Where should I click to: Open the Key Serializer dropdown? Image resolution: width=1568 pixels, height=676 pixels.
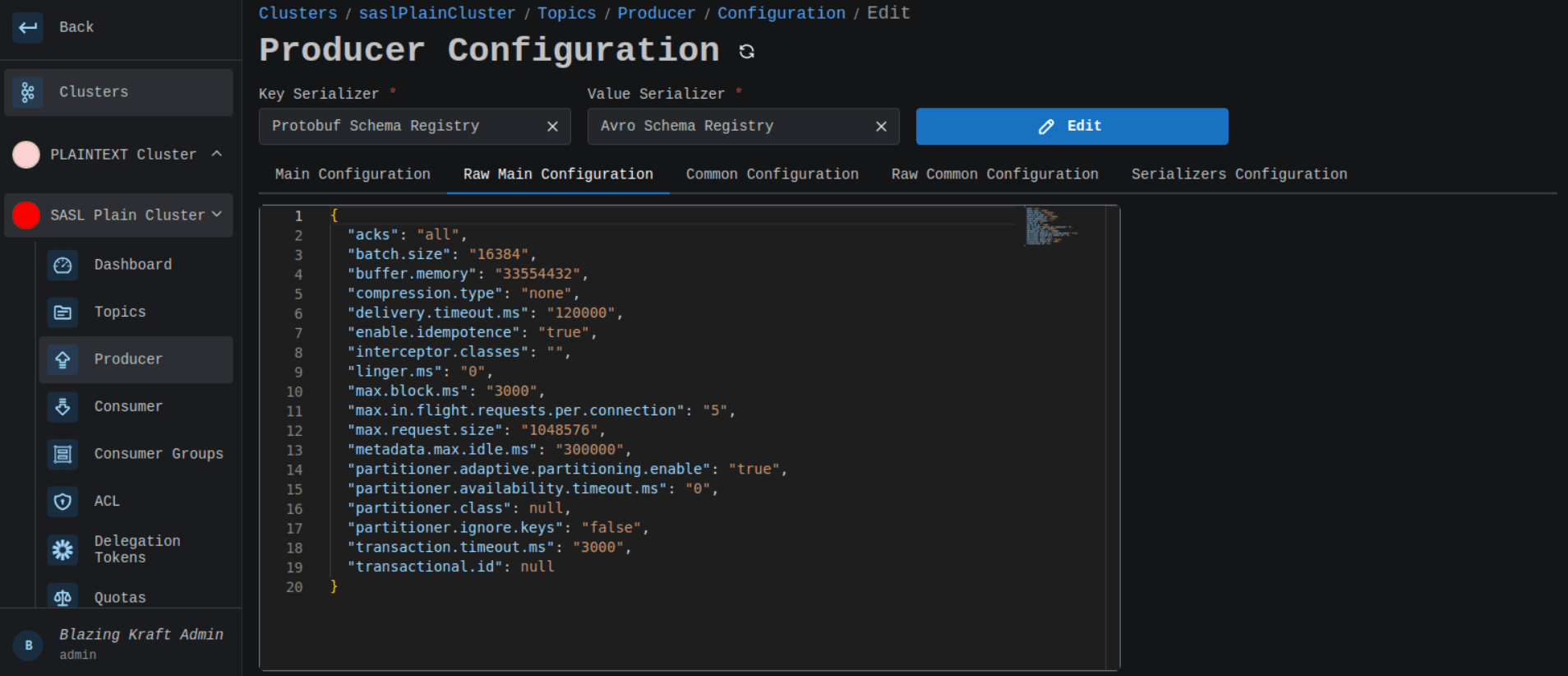click(403, 127)
